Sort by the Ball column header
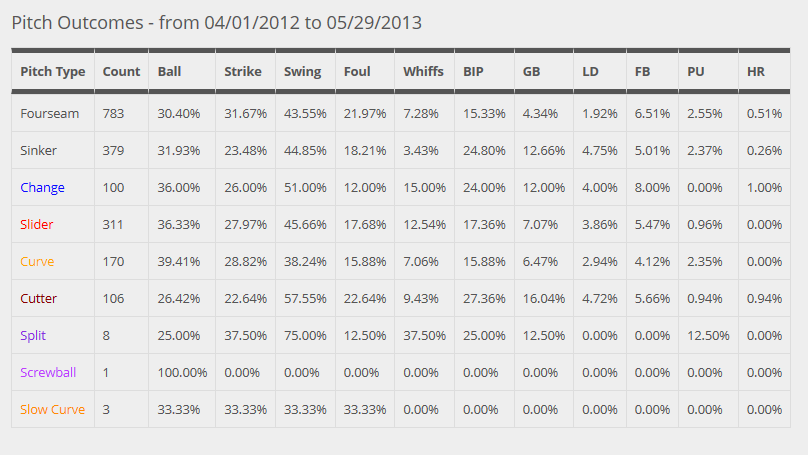 (x=169, y=72)
